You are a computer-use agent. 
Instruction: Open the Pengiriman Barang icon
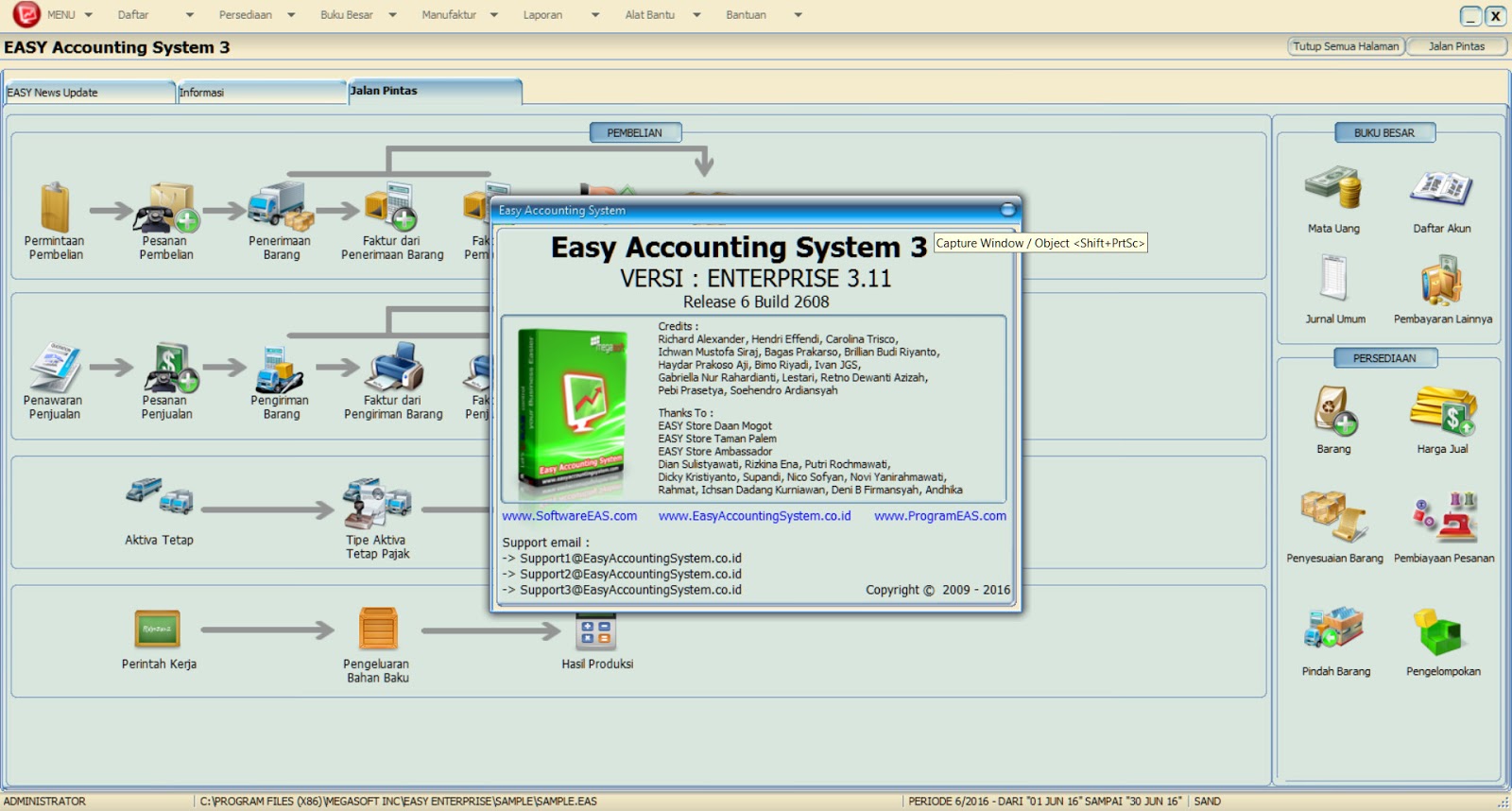(x=280, y=370)
